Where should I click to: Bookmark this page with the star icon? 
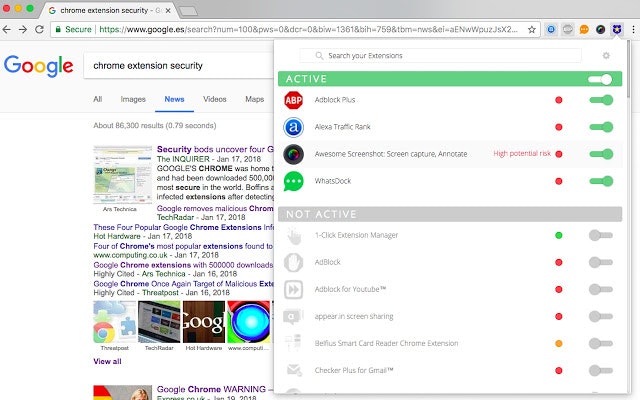tap(531, 29)
